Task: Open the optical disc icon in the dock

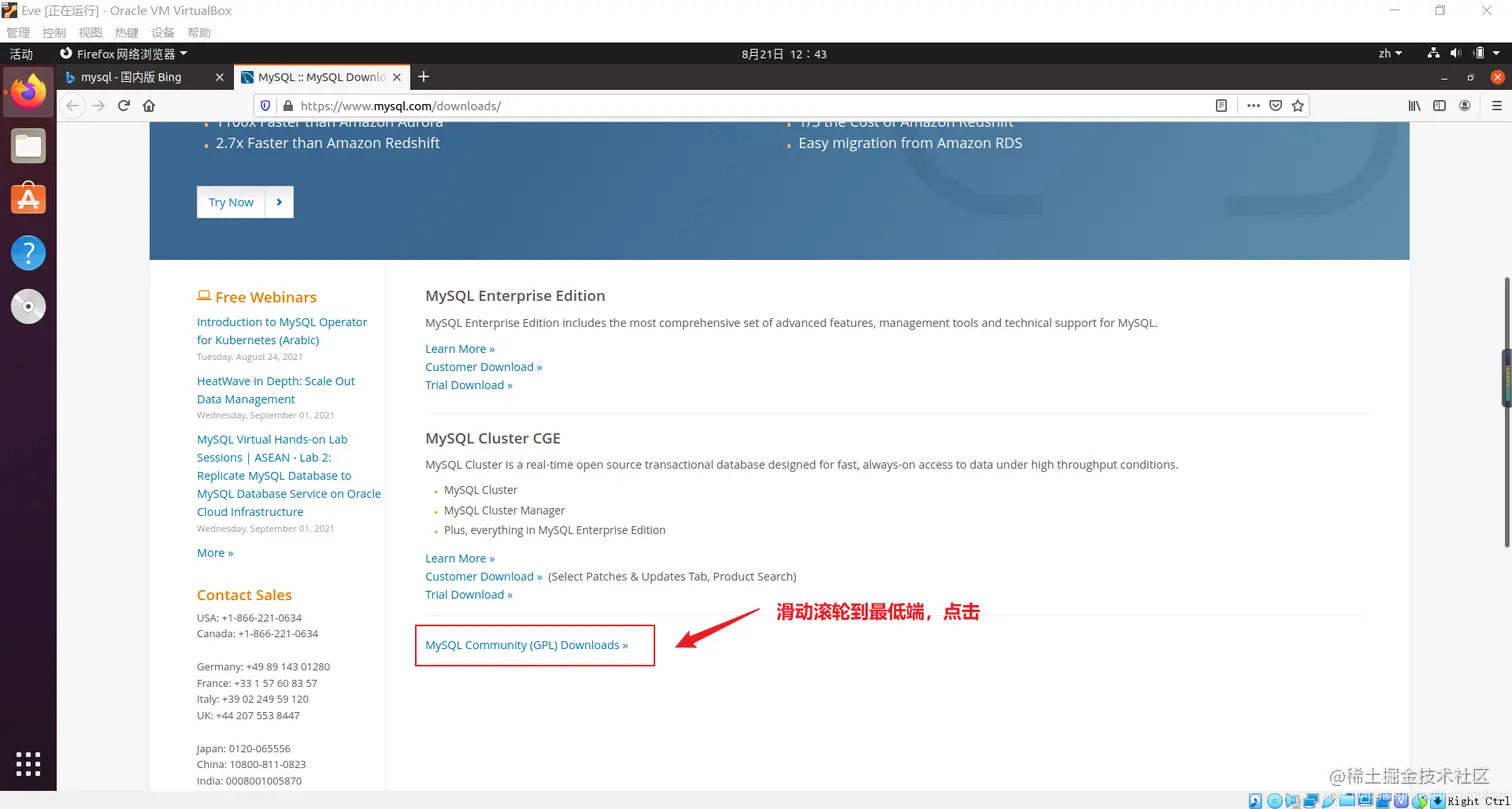Action: 28,306
